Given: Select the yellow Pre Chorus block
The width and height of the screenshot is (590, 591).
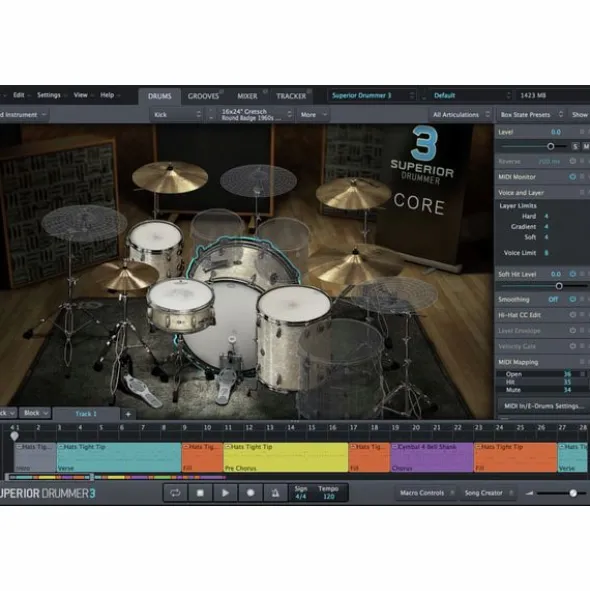Looking at the screenshot, I should click(286, 457).
